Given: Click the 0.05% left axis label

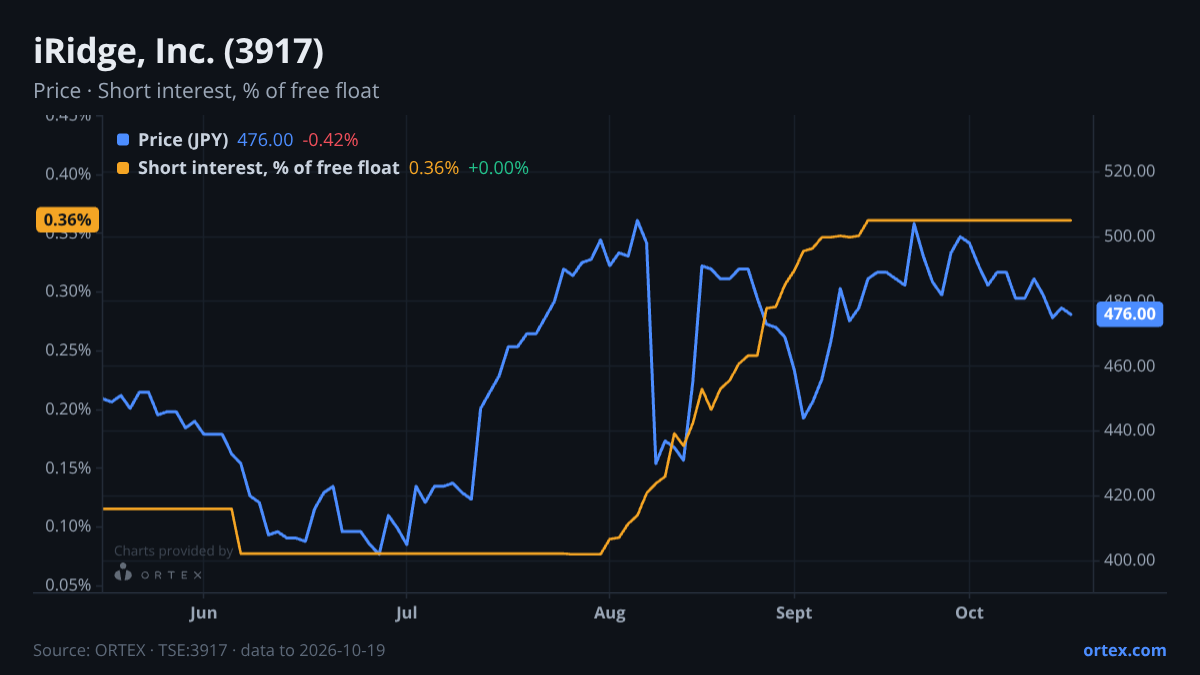Looking at the screenshot, I should (69, 585).
